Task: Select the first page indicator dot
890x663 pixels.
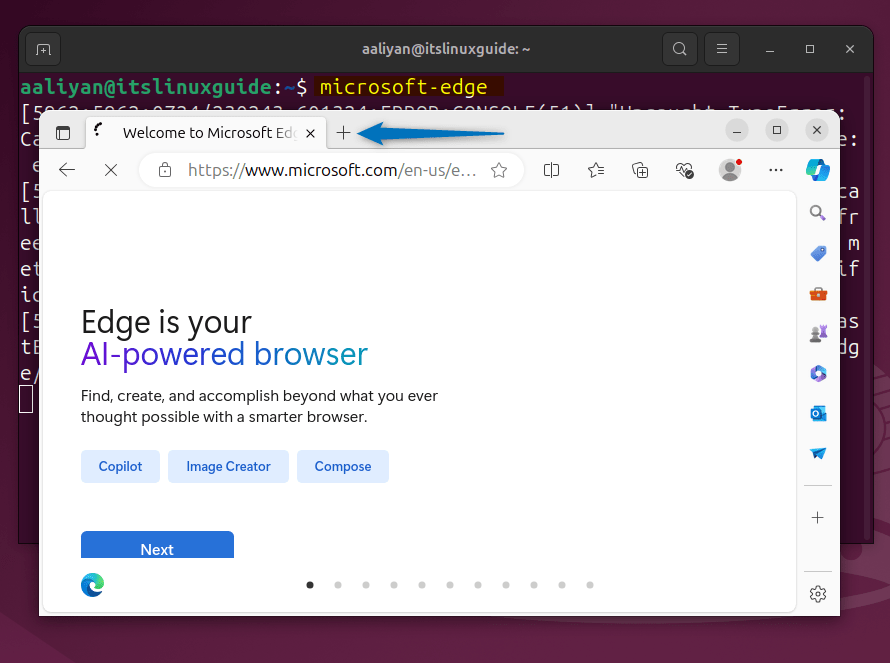Action: tap(310, 585)
